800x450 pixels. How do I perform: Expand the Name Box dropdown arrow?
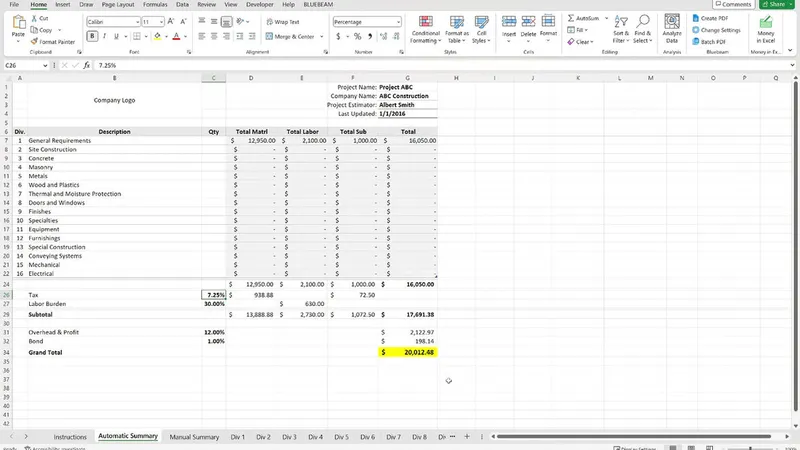pos(45,65)
